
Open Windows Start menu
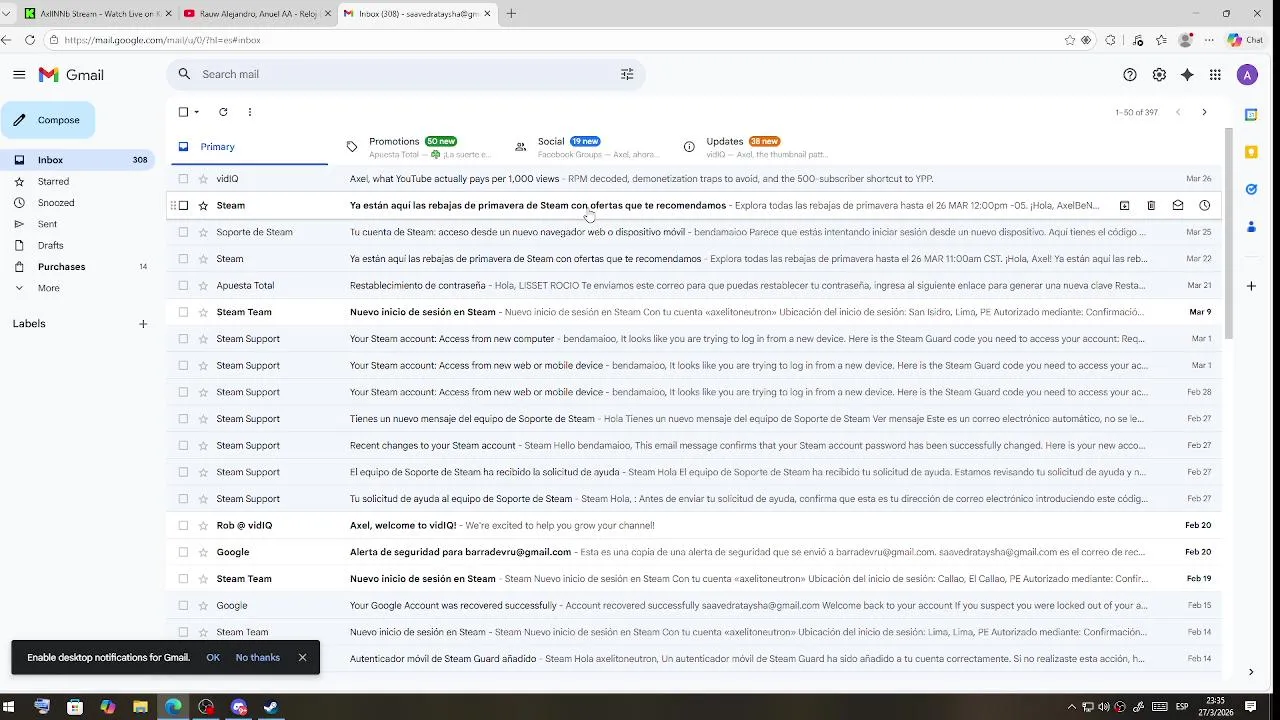coord(9,707)
